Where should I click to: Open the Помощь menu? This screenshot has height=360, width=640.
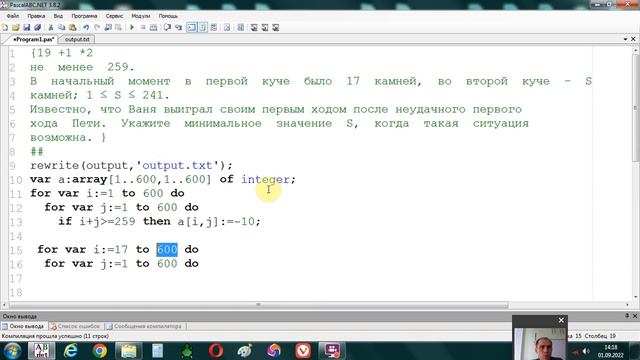[x=168, y=16]
